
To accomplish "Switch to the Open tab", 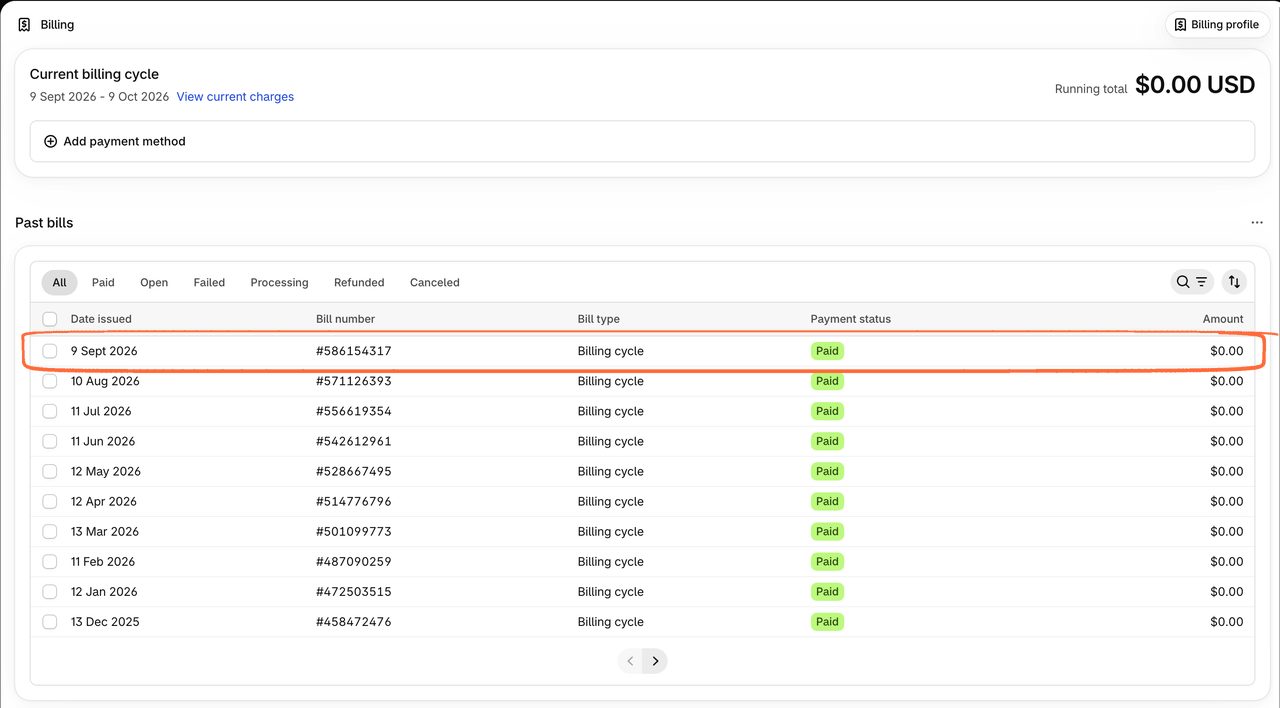I will click(154, 283).
